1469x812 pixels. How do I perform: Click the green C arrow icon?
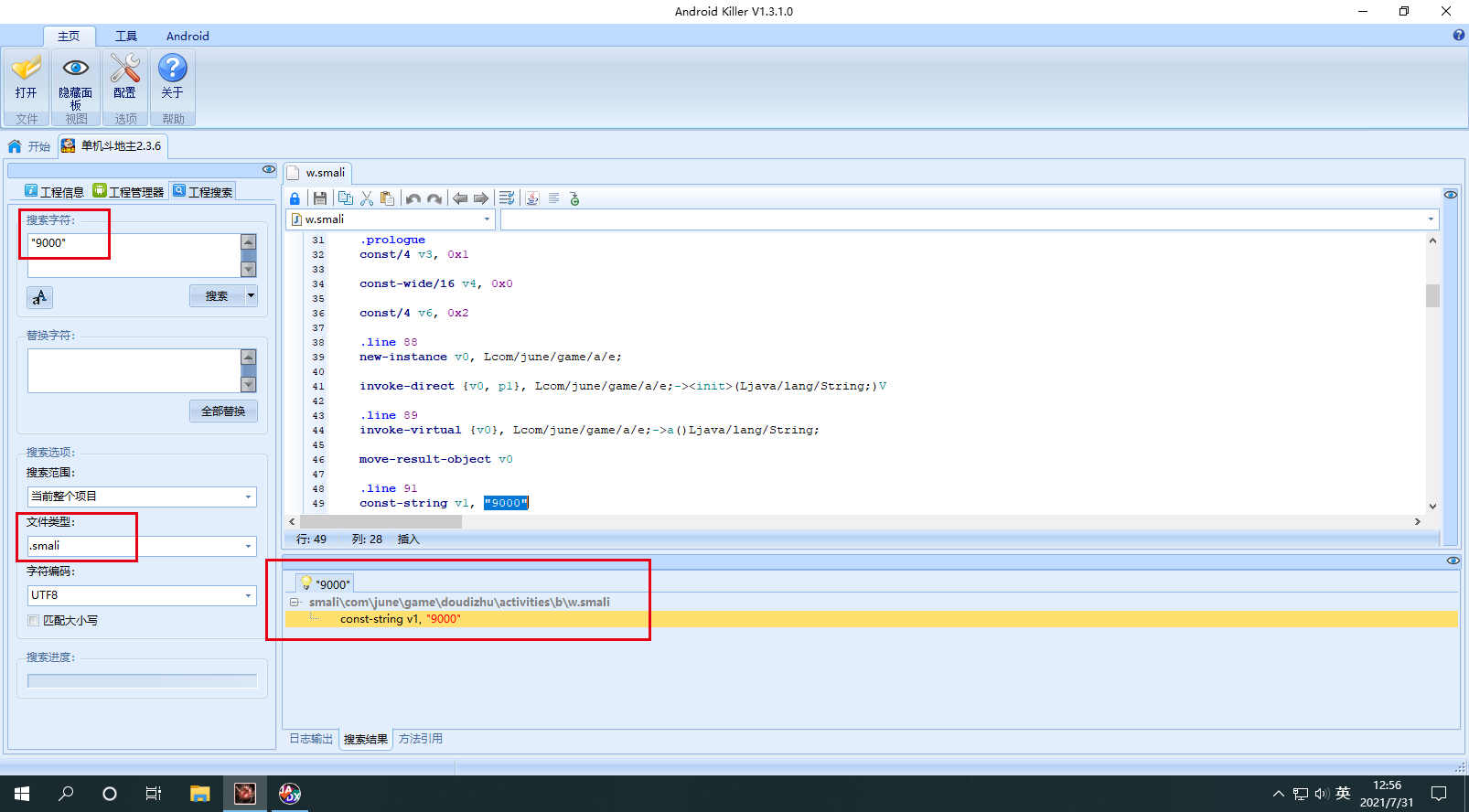pyautogui.click(x=574, y=198)
